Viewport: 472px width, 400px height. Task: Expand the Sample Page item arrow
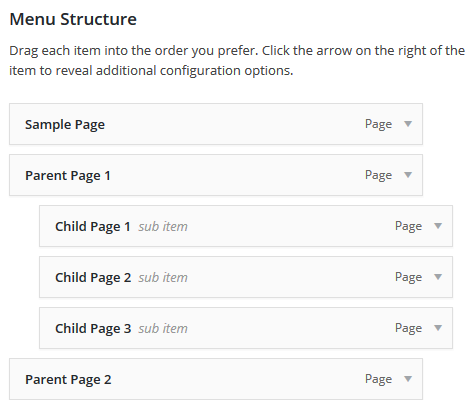point(408,124)
